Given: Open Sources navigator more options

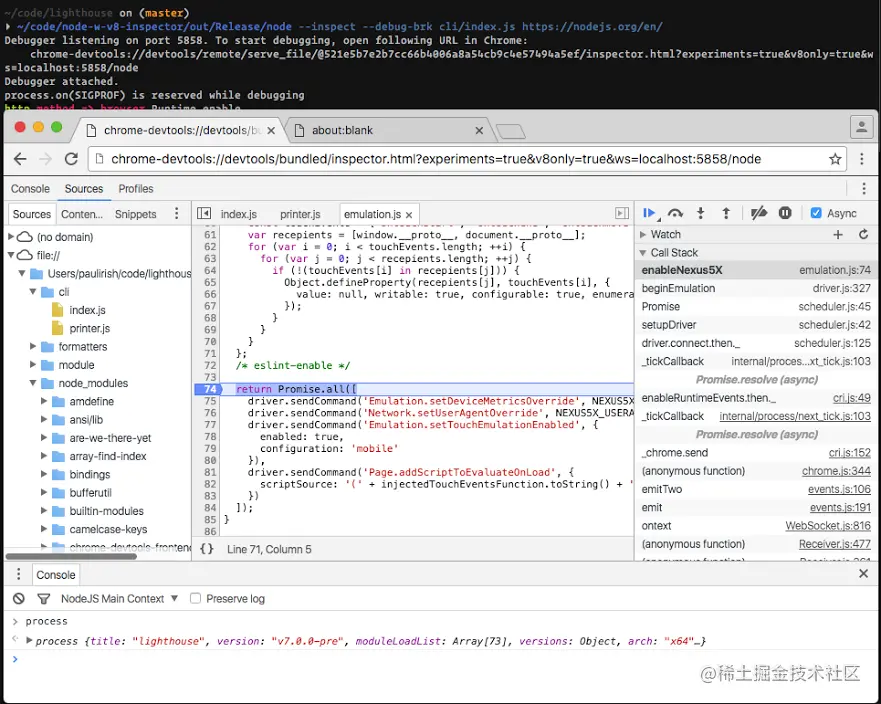Looking at the screenshot, I should [x=176, y=214].
